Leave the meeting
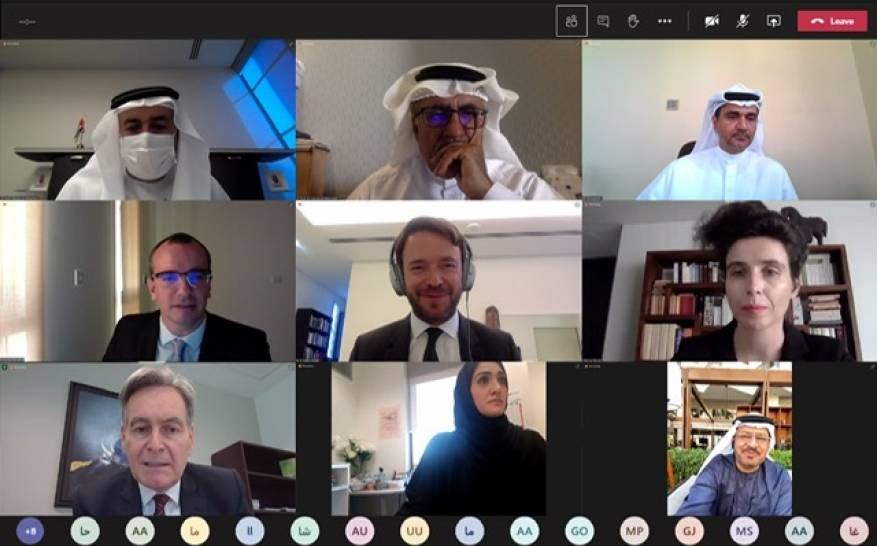The height and width of the screenshot is (546, 877). pos(832,21)
